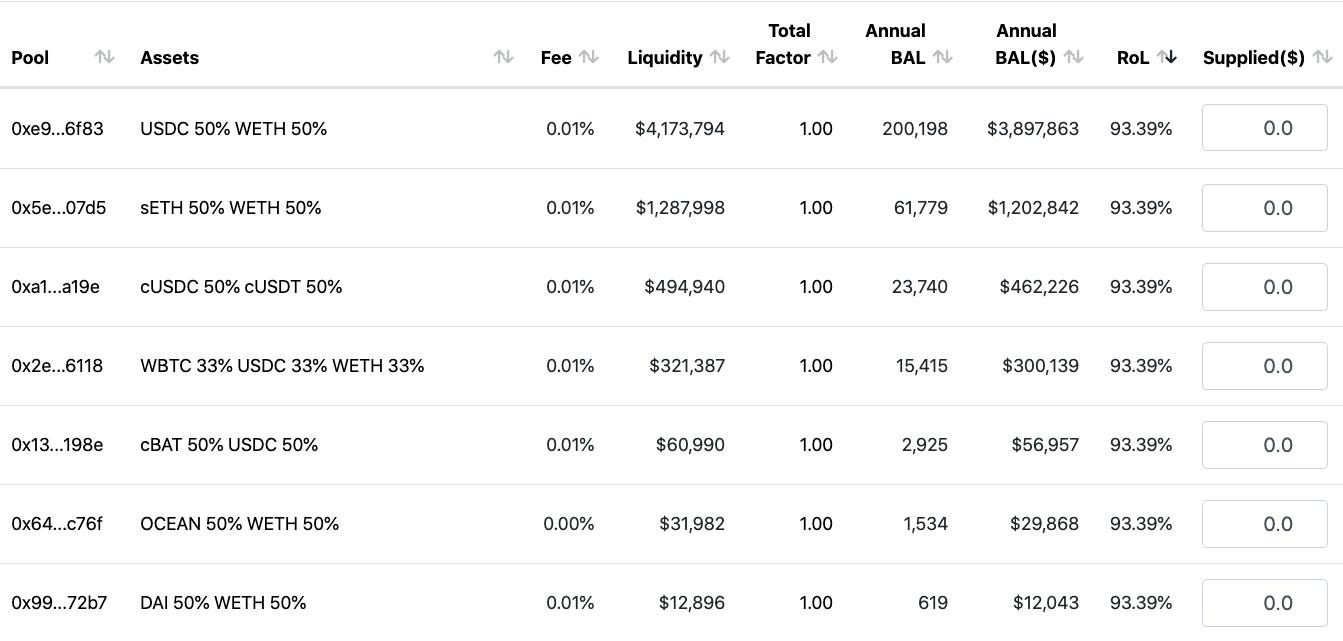Image resolution: width=1343 pixels, height=641 pixels.
Task: Click the Liquidity sort arrows icon
Action: pyautogui.click(x=720, y=58)
